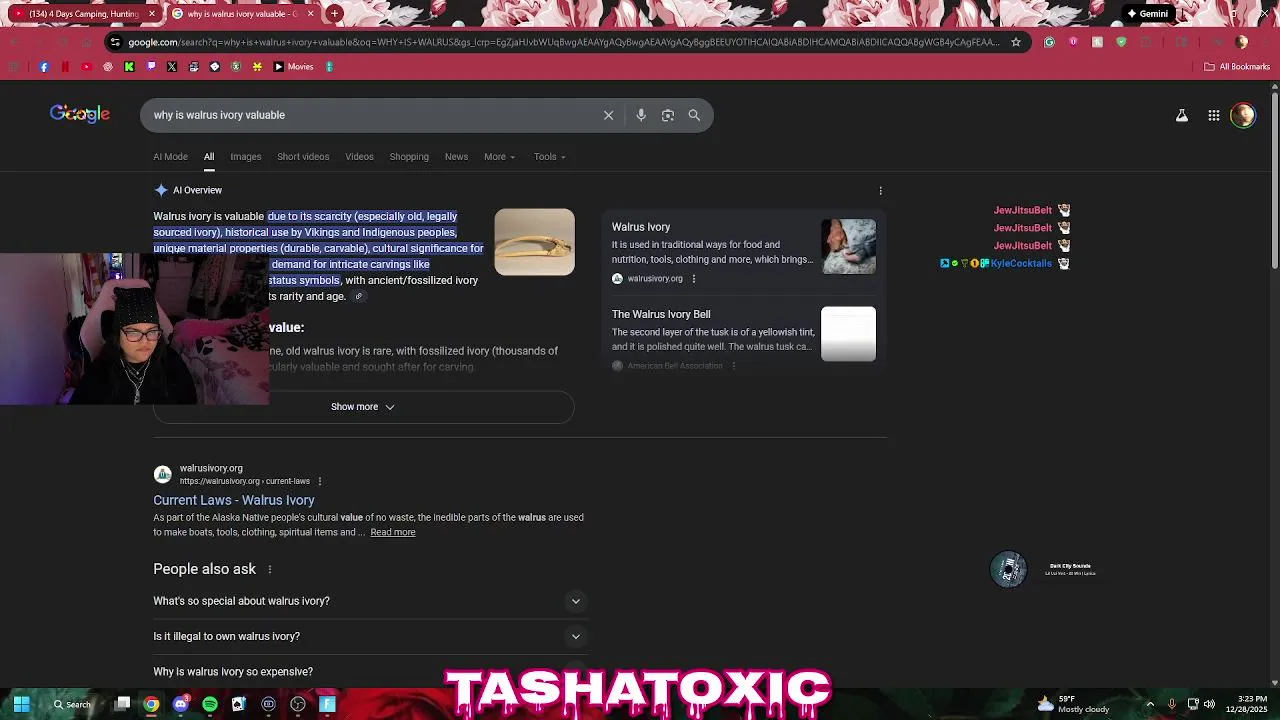Start voice search with the microphone icon
1280x720 pixels.
(x=641, y=115)
